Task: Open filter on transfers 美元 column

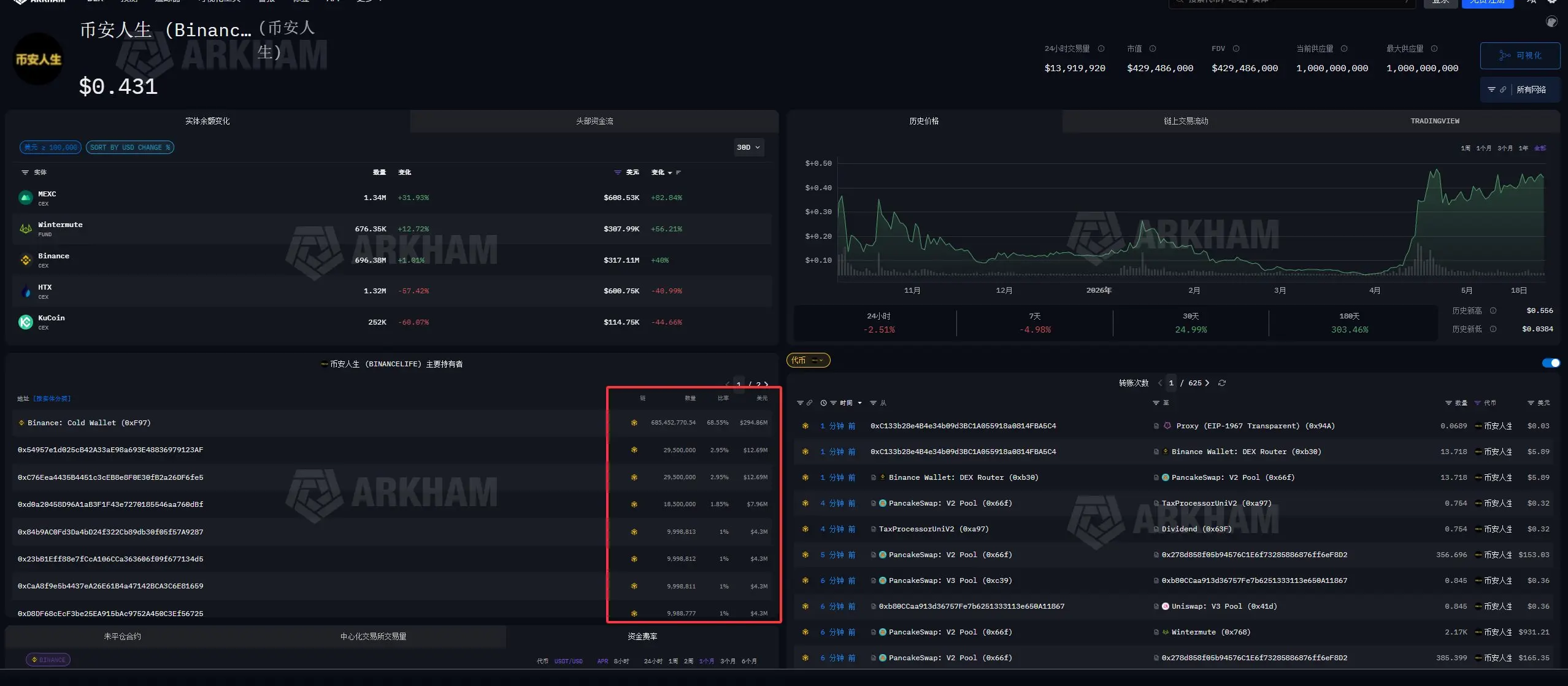Action: coord(1531,403)
